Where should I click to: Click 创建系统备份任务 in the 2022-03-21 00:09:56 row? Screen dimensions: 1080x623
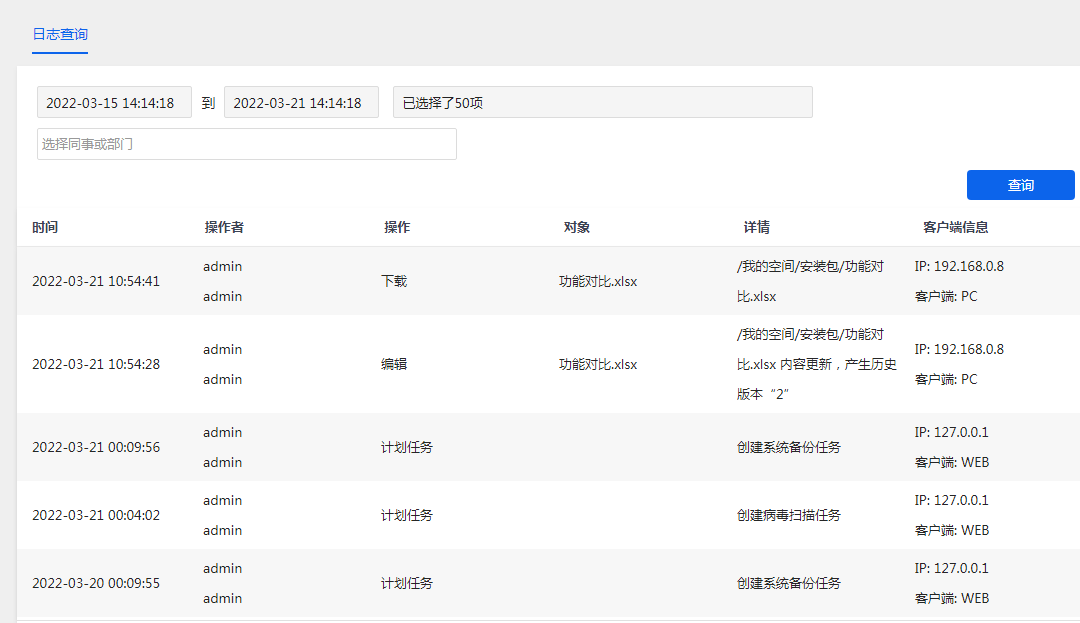[789, 447]
